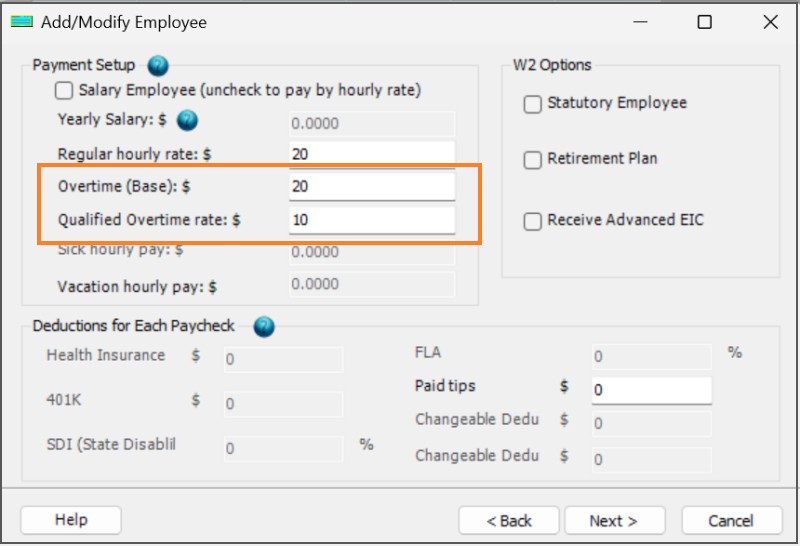This screenshot has width=800, height=546.
Task: Click the first Changeable Dedu field
Action: coord(652,424)
